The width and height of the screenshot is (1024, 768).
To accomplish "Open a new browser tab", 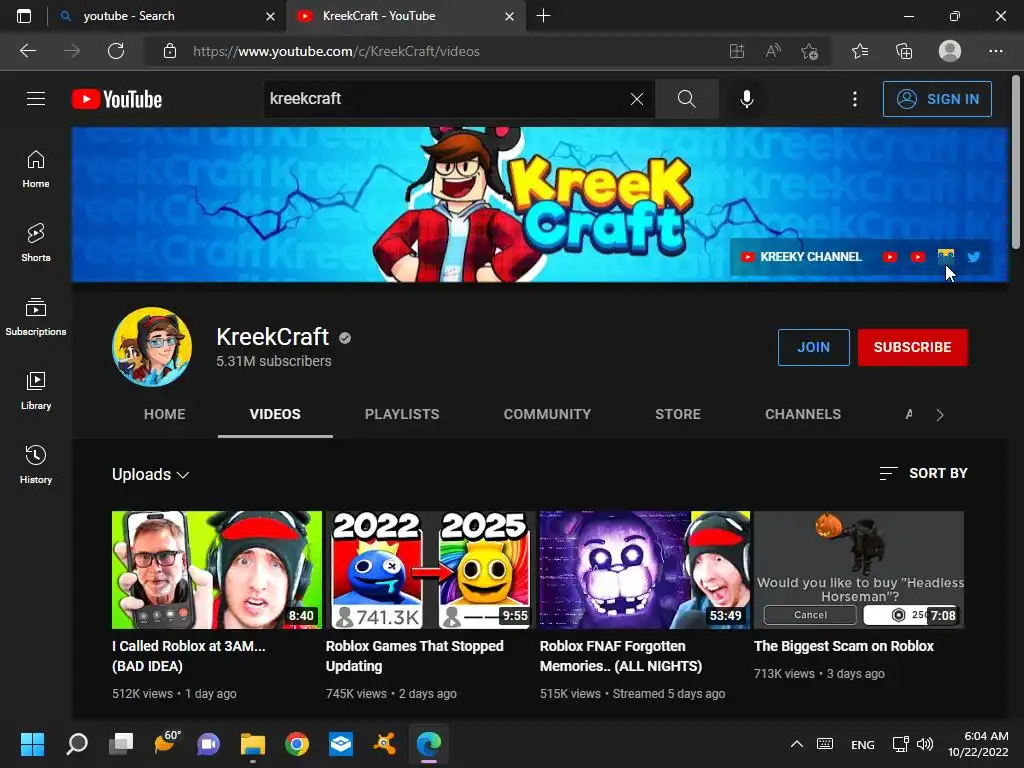I will click(543, 16).
